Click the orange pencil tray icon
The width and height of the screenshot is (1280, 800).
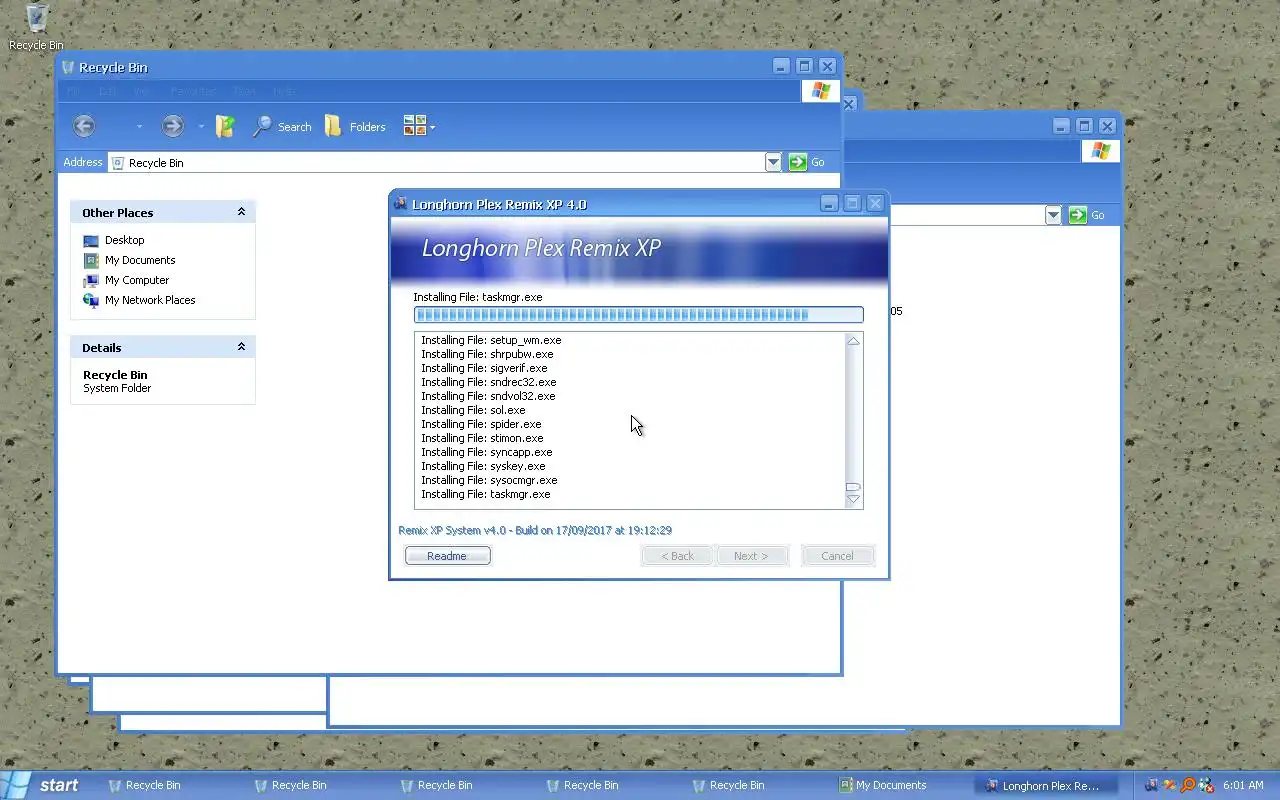point(1169,785)
